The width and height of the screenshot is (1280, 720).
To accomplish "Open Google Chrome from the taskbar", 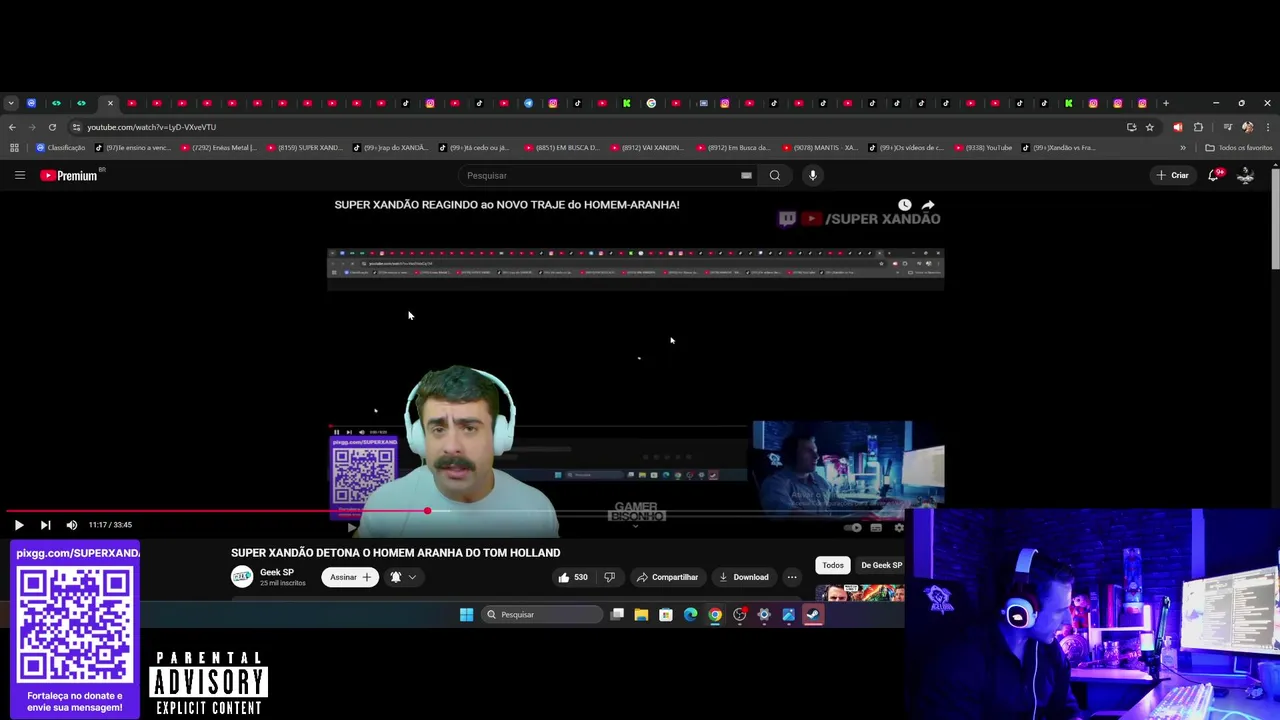I will click(715, 614).
